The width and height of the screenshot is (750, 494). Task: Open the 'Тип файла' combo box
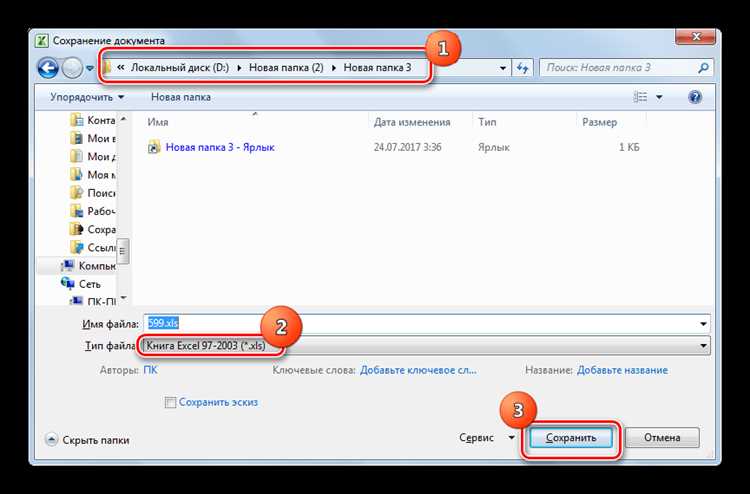(x=426, y=345)
